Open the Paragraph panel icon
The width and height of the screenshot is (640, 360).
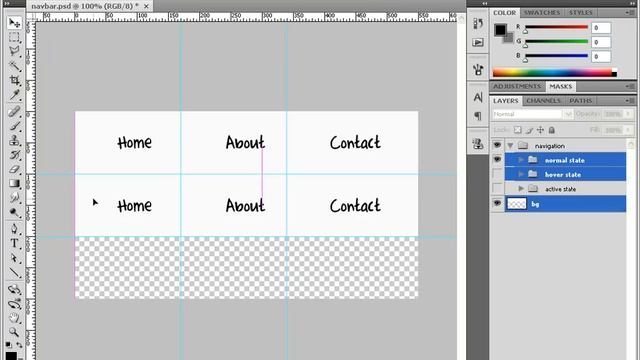point(478,116)
